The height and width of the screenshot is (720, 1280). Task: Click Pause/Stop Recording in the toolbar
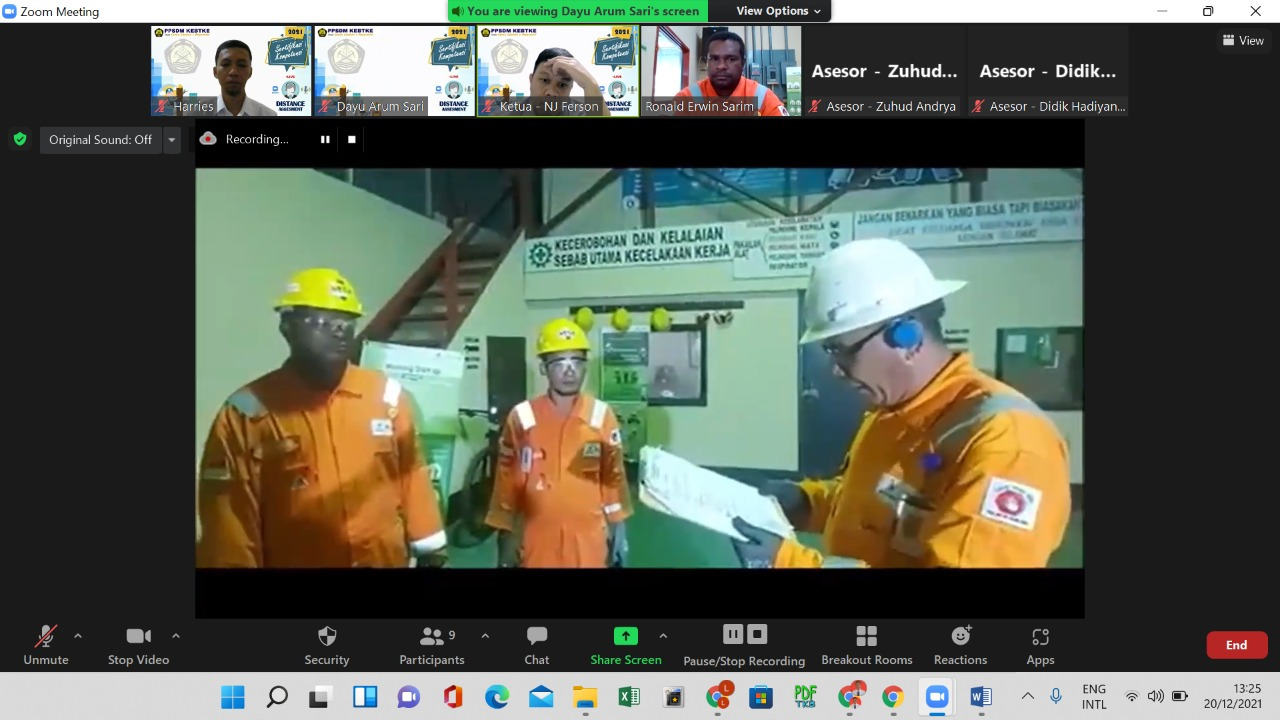[744, 646]
